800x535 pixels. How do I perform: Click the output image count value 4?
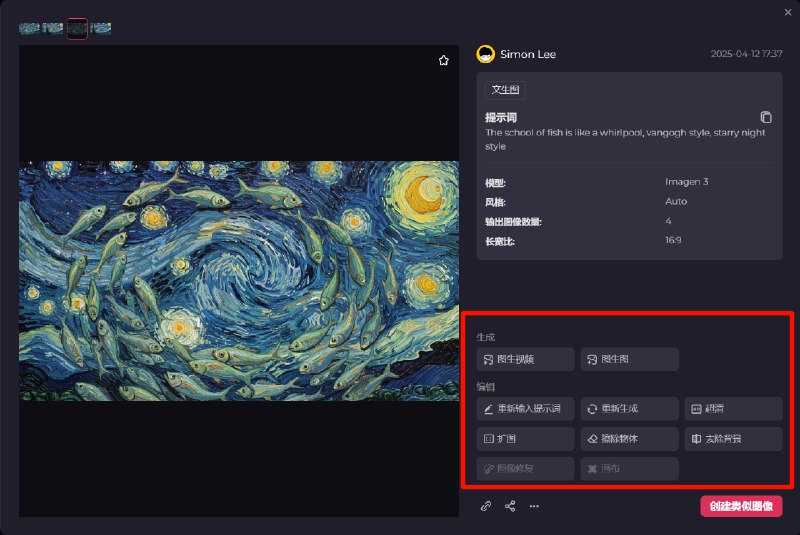(668, 221)
